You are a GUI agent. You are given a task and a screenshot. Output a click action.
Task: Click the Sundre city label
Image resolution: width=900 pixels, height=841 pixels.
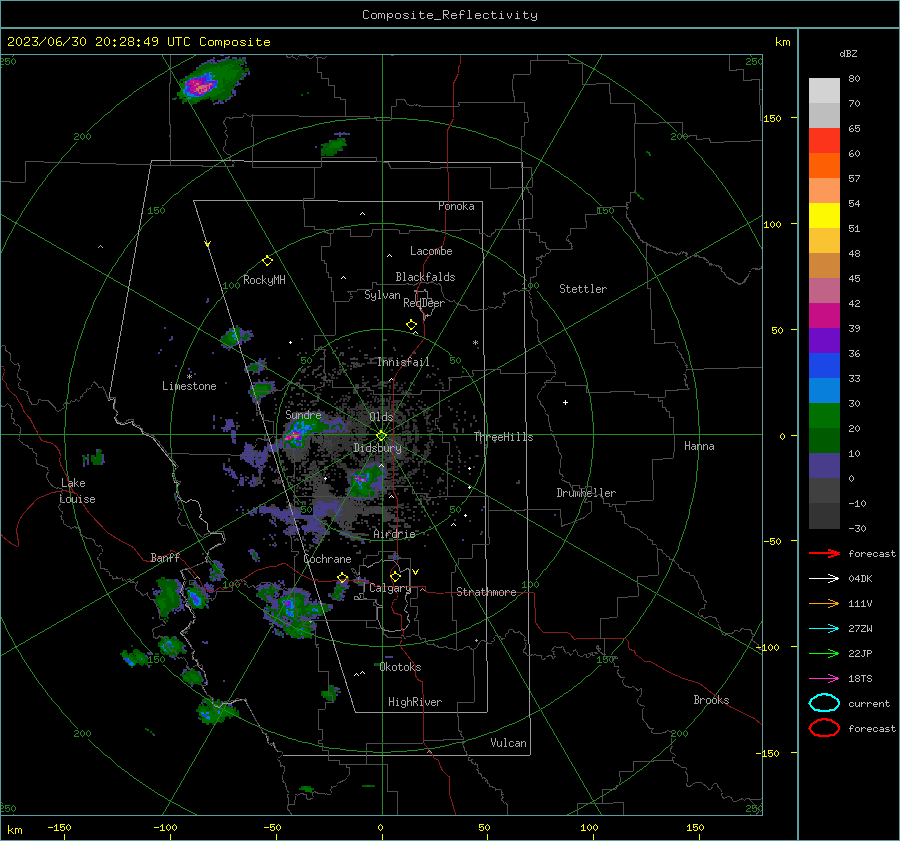coord(303,414)
